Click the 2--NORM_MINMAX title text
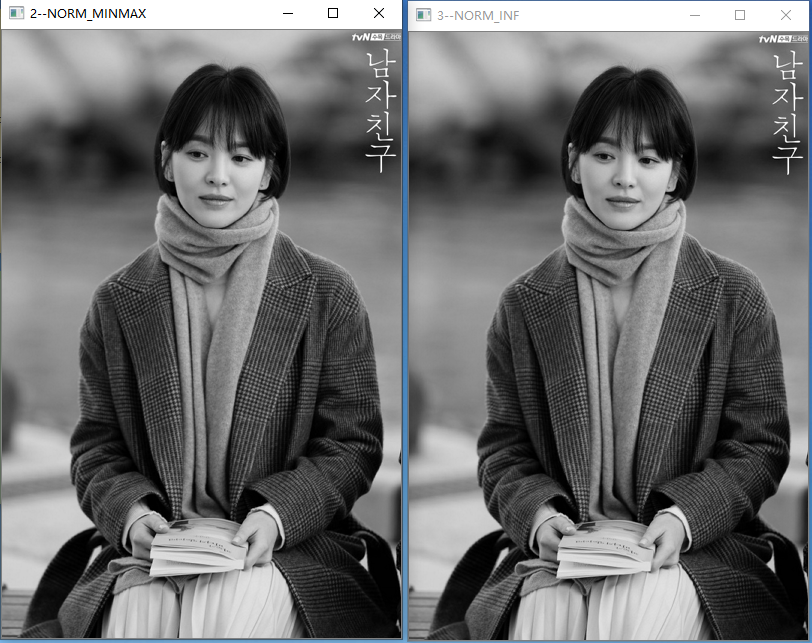The width and height of the screenshot is (812, 643). coord(88,13)
